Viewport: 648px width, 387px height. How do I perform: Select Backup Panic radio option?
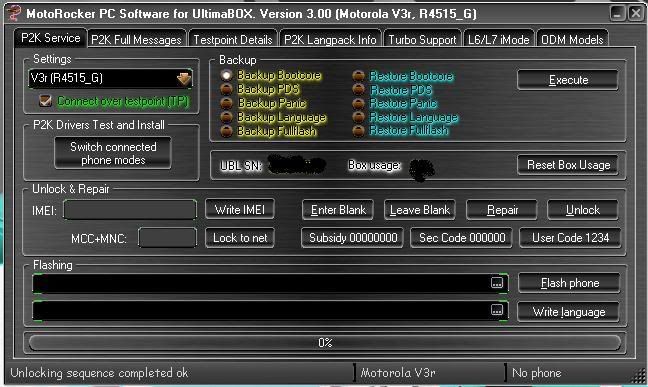[226, 103]
